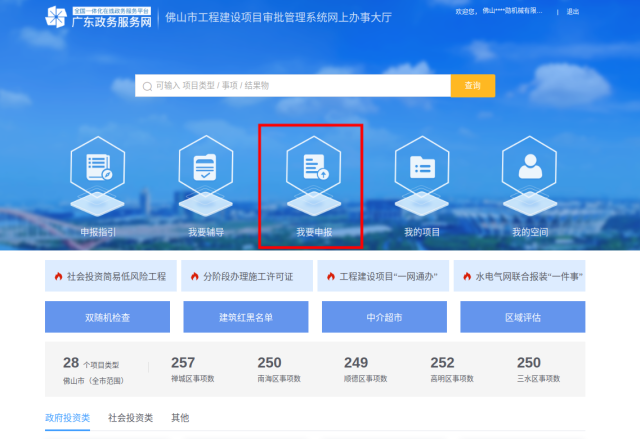The height and width of the screenshot is (439, 640).
Task: Select the 257 禅城区事项数 statistic
Action: pyautogui.click(x=184, y=369)
